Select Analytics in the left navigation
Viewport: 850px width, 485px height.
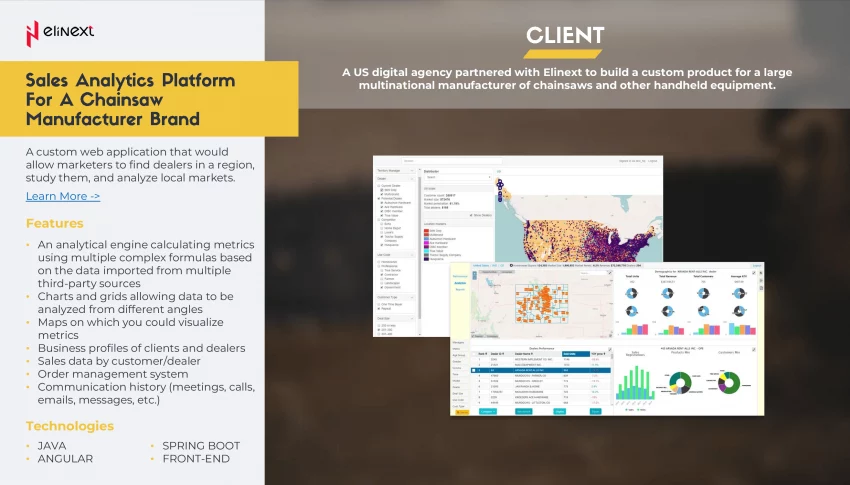[x=460, y=283]
